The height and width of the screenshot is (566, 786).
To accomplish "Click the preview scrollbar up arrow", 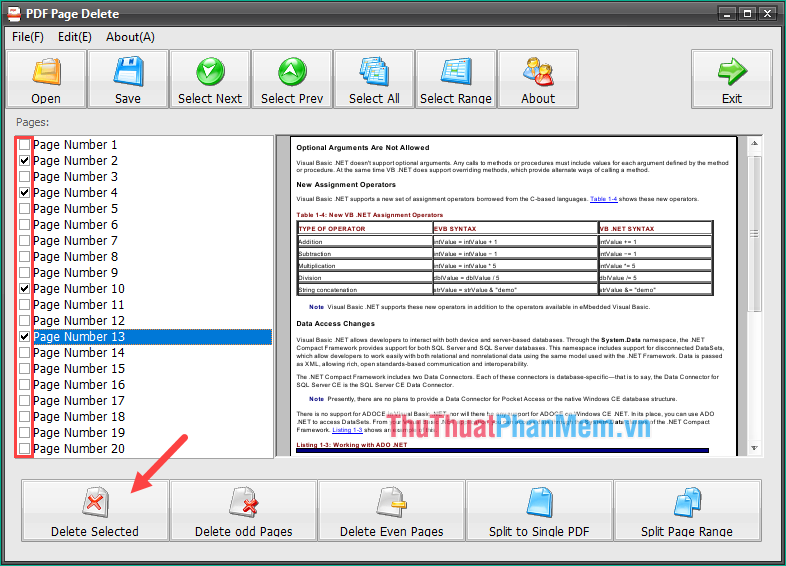I will [754, 144].
